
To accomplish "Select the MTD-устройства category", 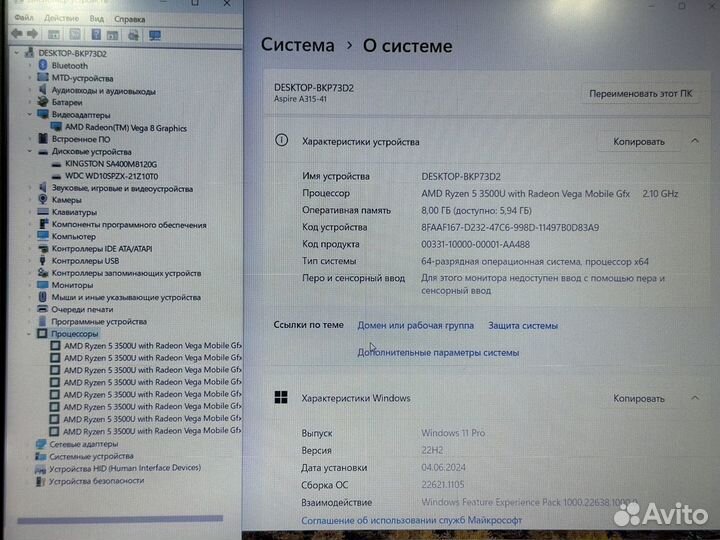I will pos(82,78).
